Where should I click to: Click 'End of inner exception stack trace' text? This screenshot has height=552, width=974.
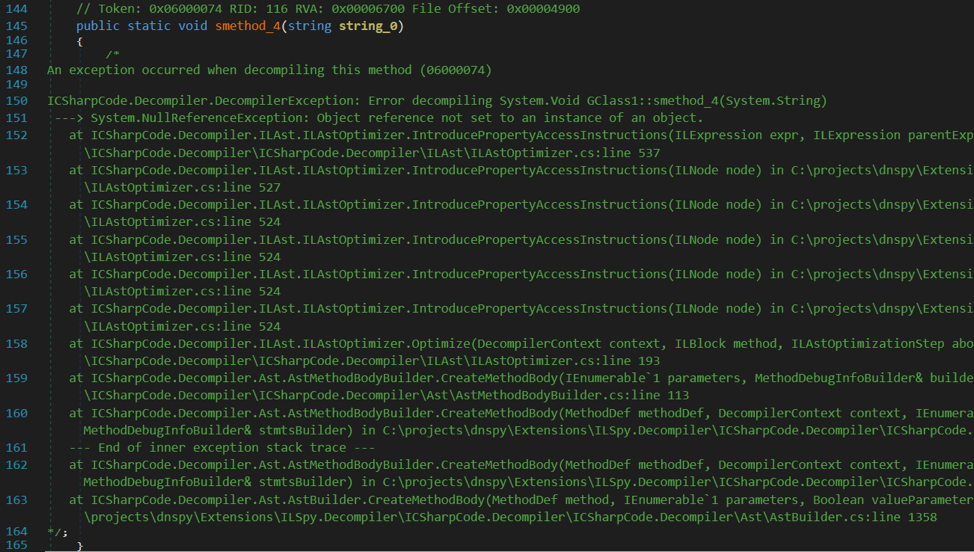point(222,448)
